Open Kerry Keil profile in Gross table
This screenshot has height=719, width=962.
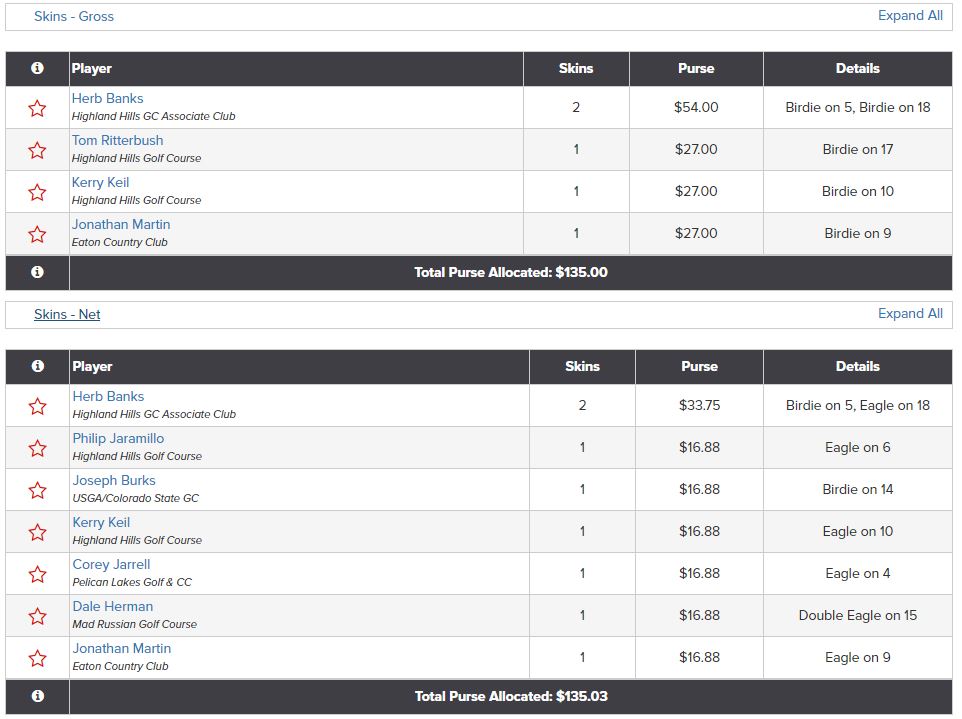coord(101,182)
